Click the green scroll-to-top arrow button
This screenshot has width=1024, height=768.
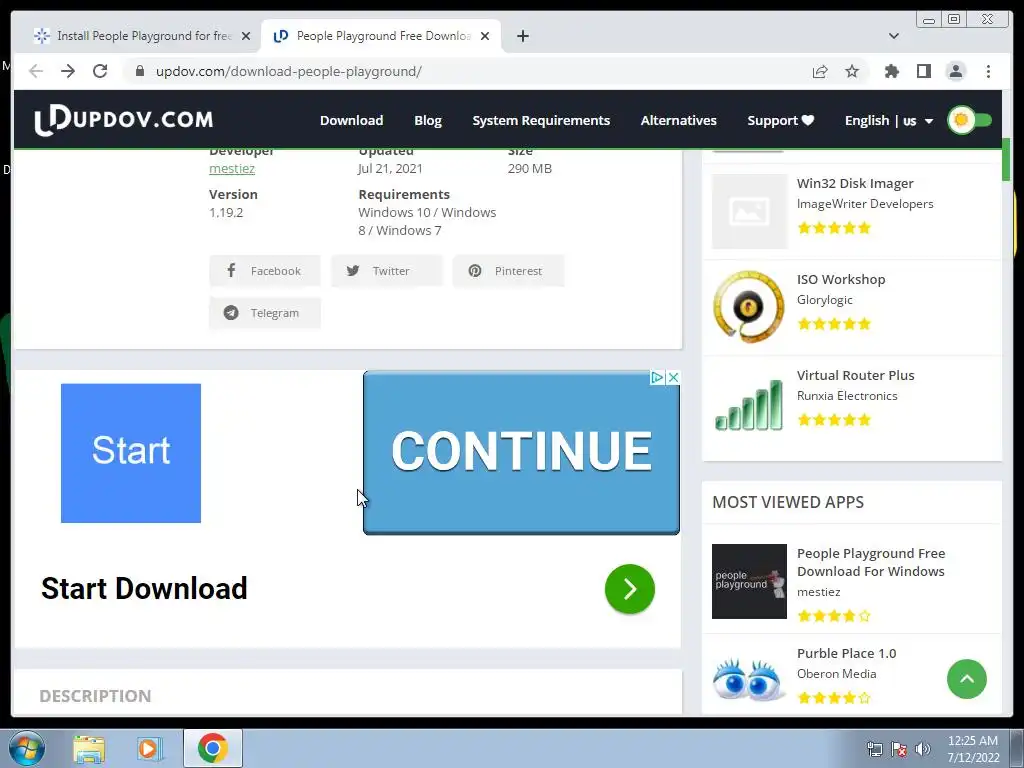[x=967, y=679]
